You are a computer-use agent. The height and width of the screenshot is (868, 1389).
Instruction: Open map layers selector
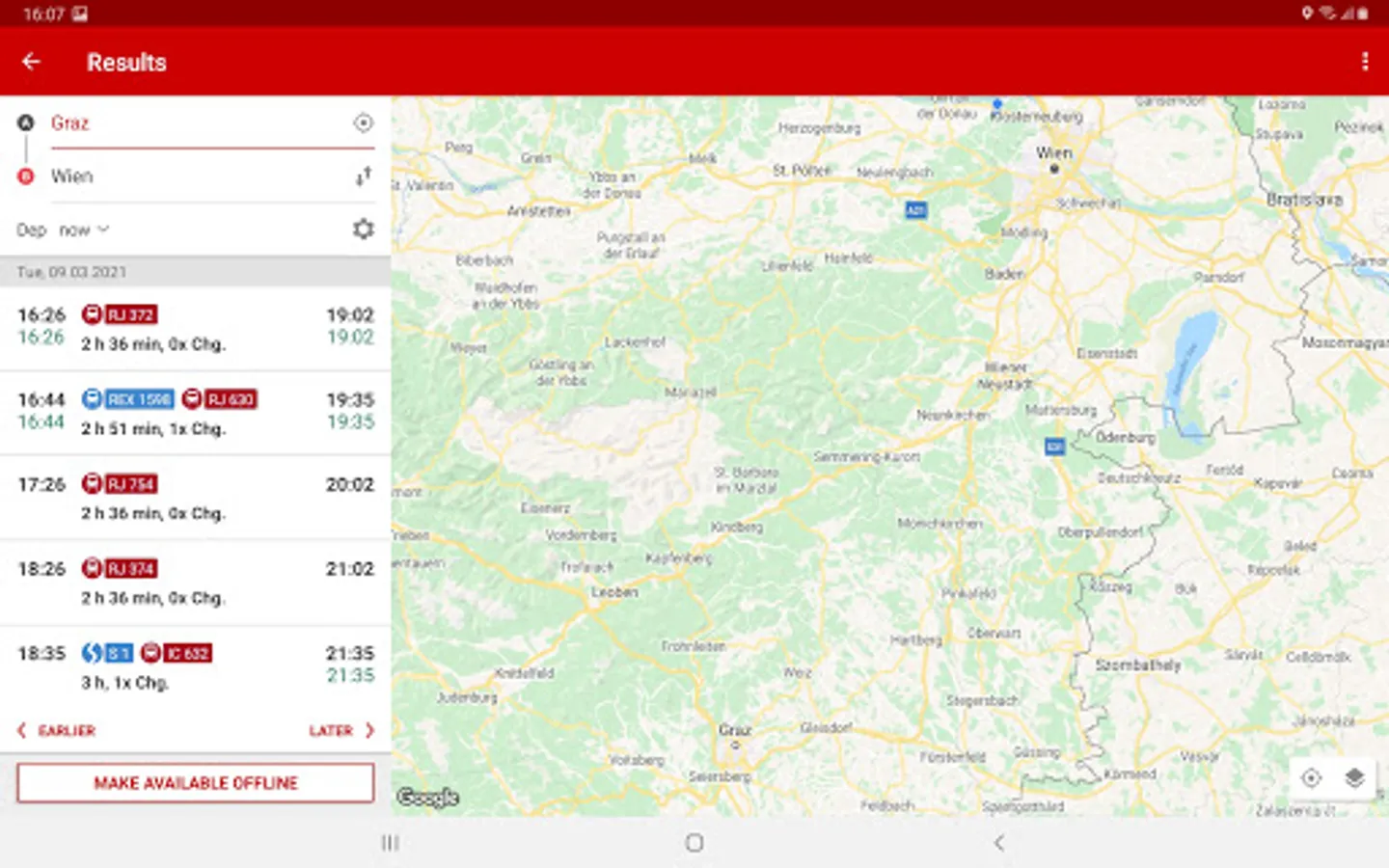coord(1354,778)
